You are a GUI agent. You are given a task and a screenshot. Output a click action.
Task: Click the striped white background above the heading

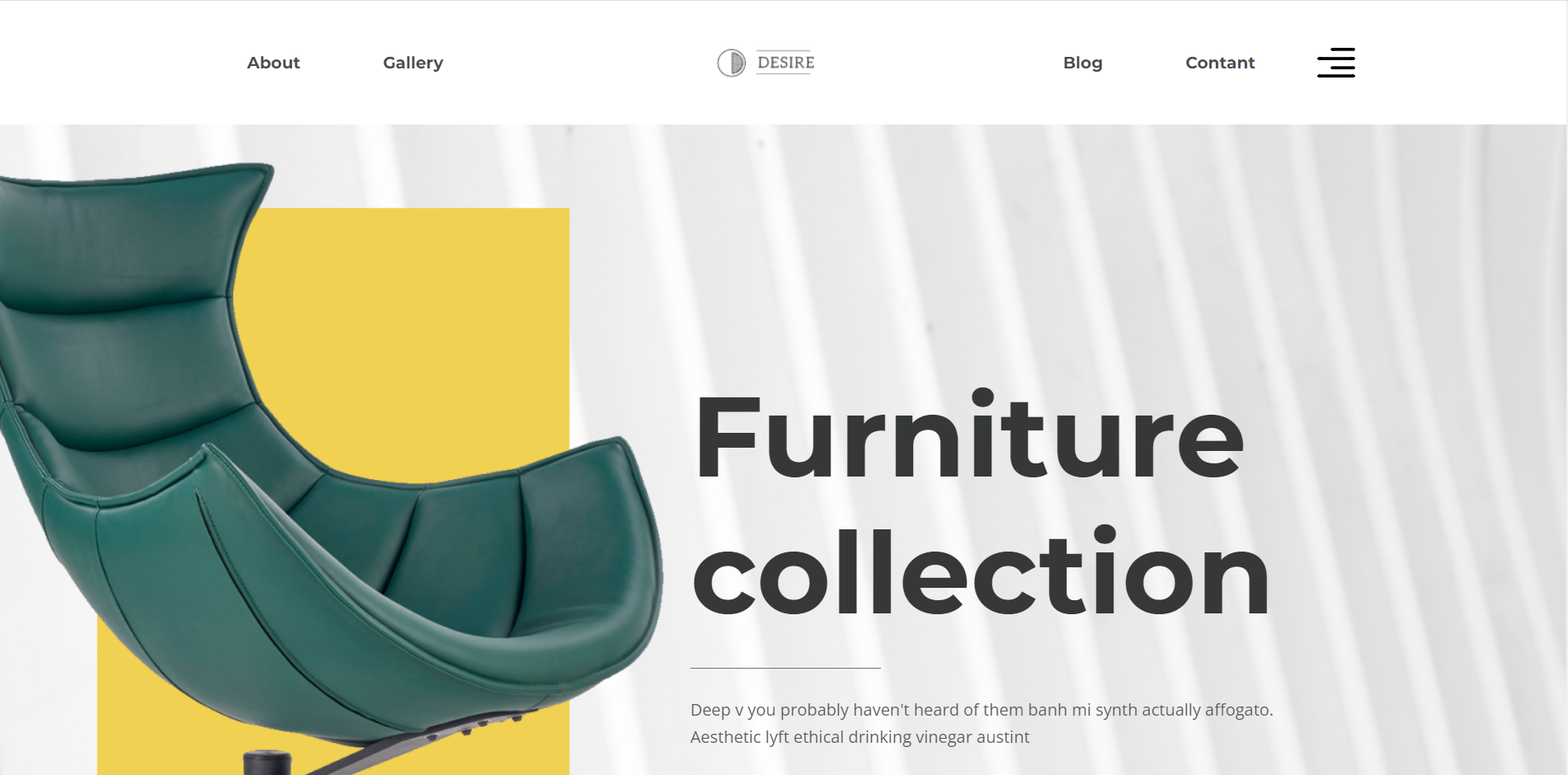[x=1072, y=247]
